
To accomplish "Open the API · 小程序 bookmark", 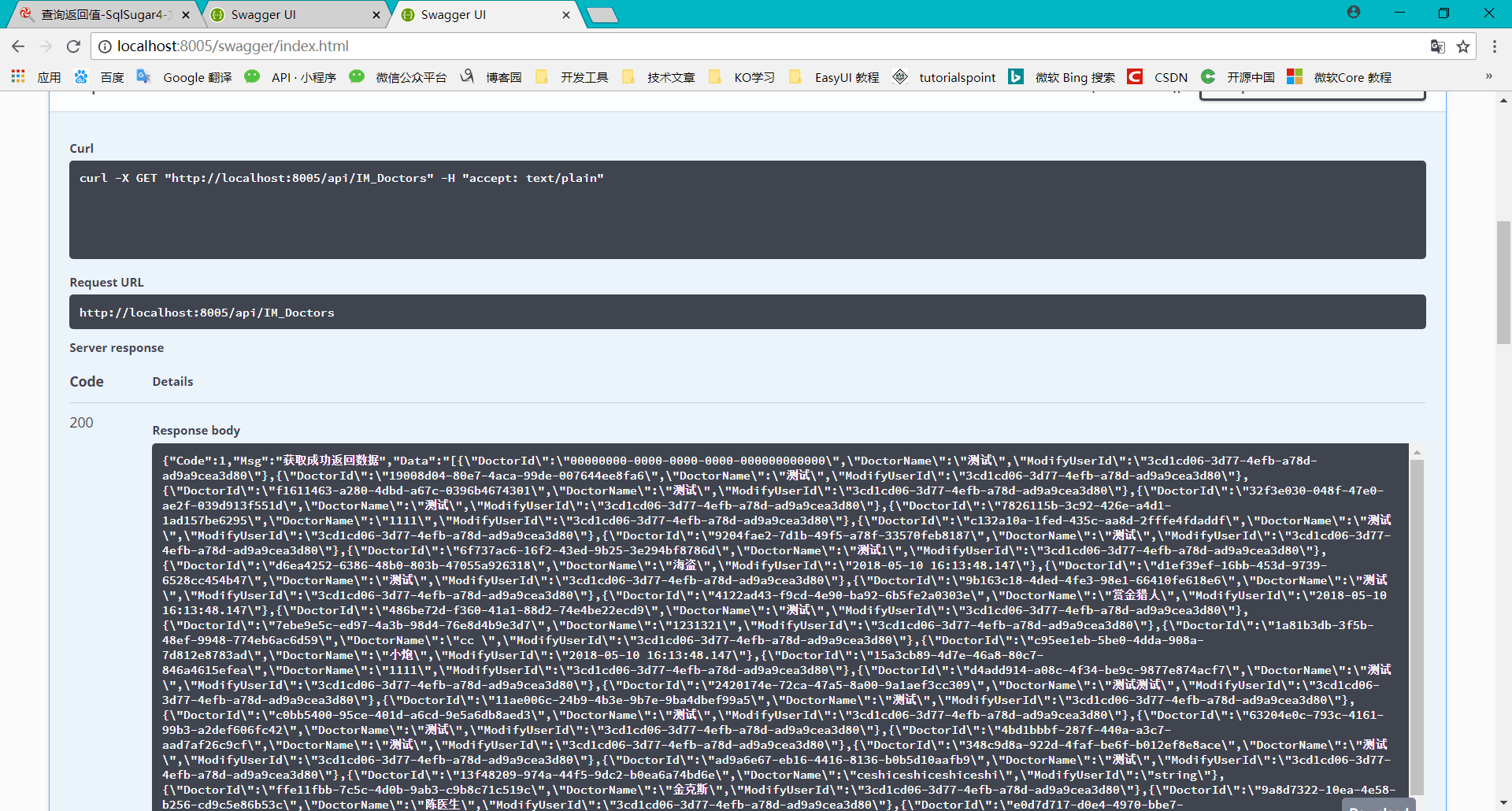I will point(291,77).
